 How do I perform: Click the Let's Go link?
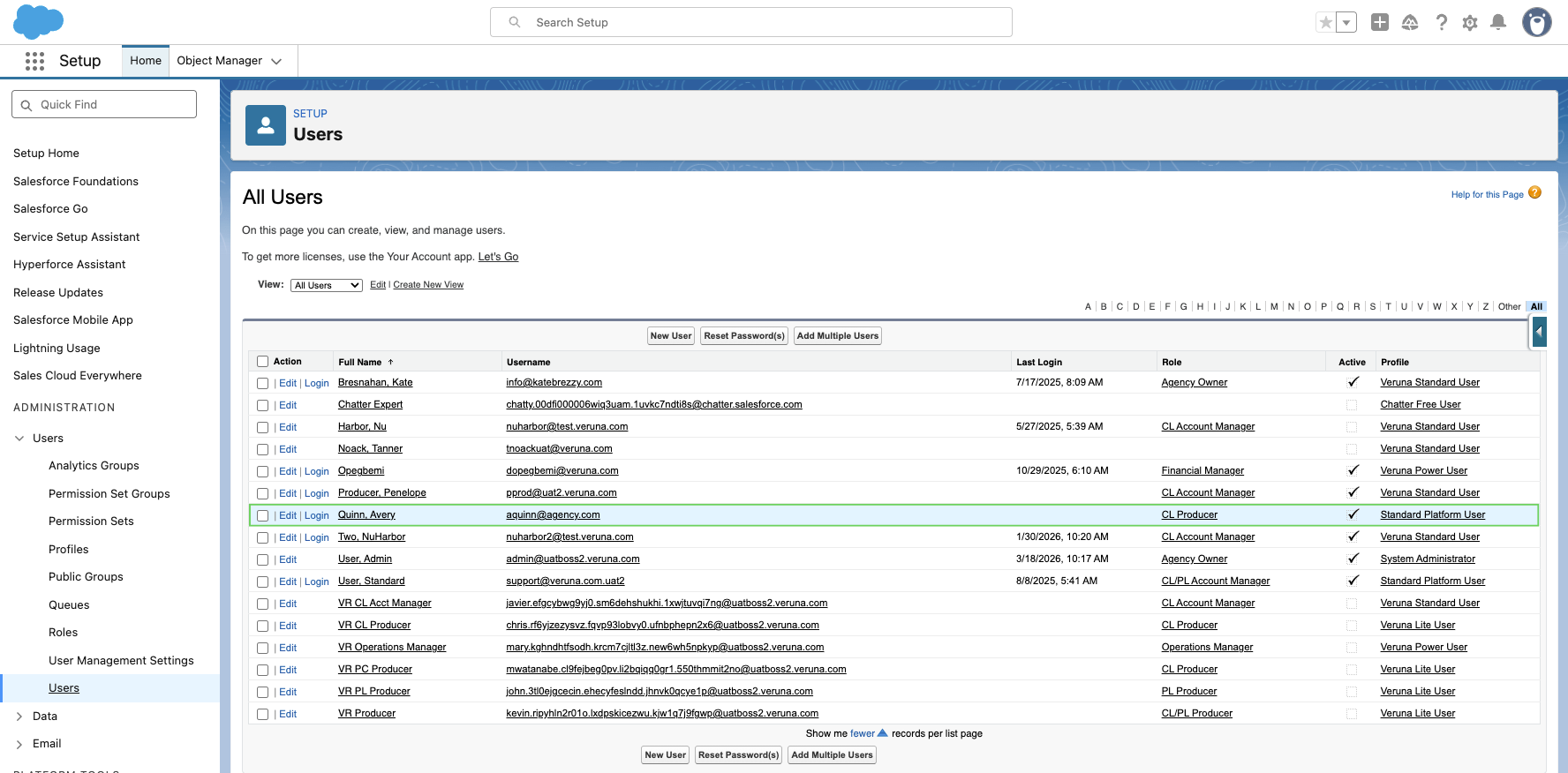click(498, 257)
